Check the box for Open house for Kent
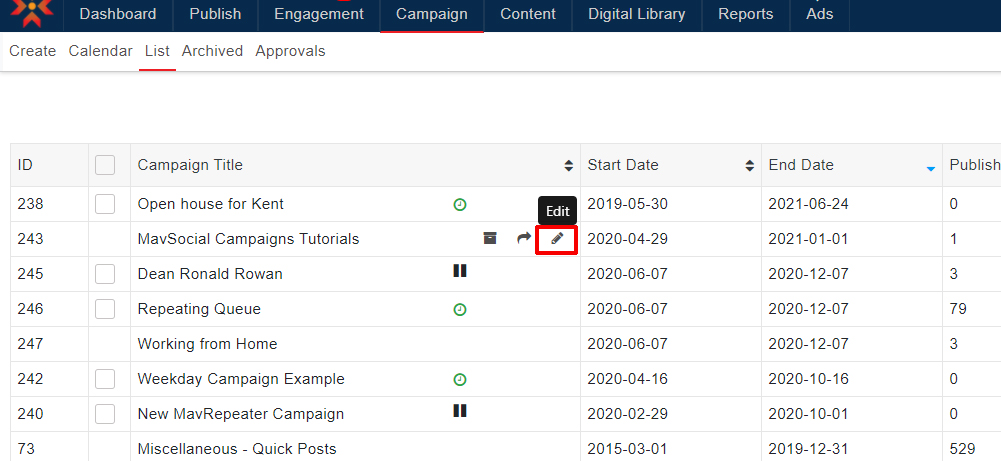Screen dimensions: 1001x461 coord(105,204)
